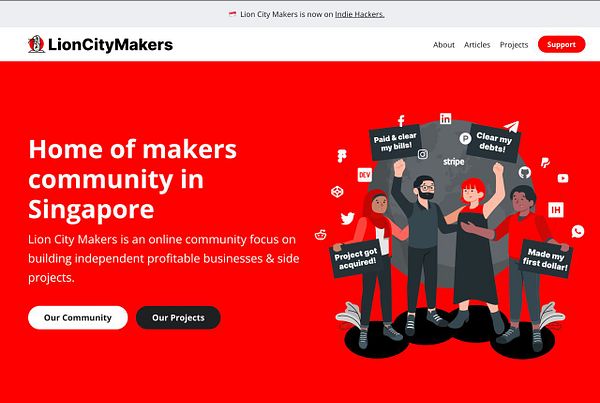This screenshot has width=600, height=403.
Task: Click the Telegram paper plane icon
Action: pyautogui.click(x=512, y=126)
